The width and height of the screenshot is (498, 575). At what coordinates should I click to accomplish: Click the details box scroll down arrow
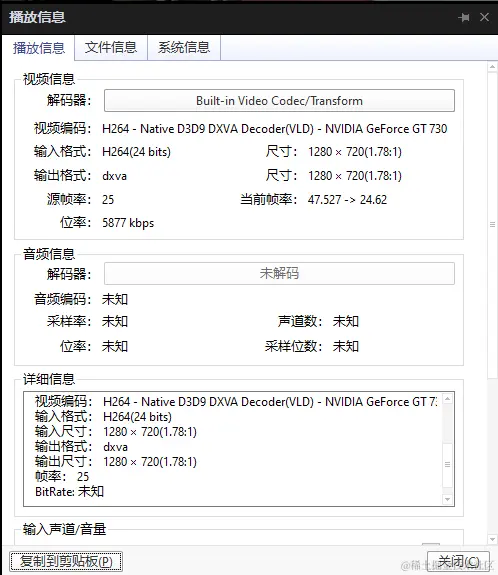pos(447,499)
